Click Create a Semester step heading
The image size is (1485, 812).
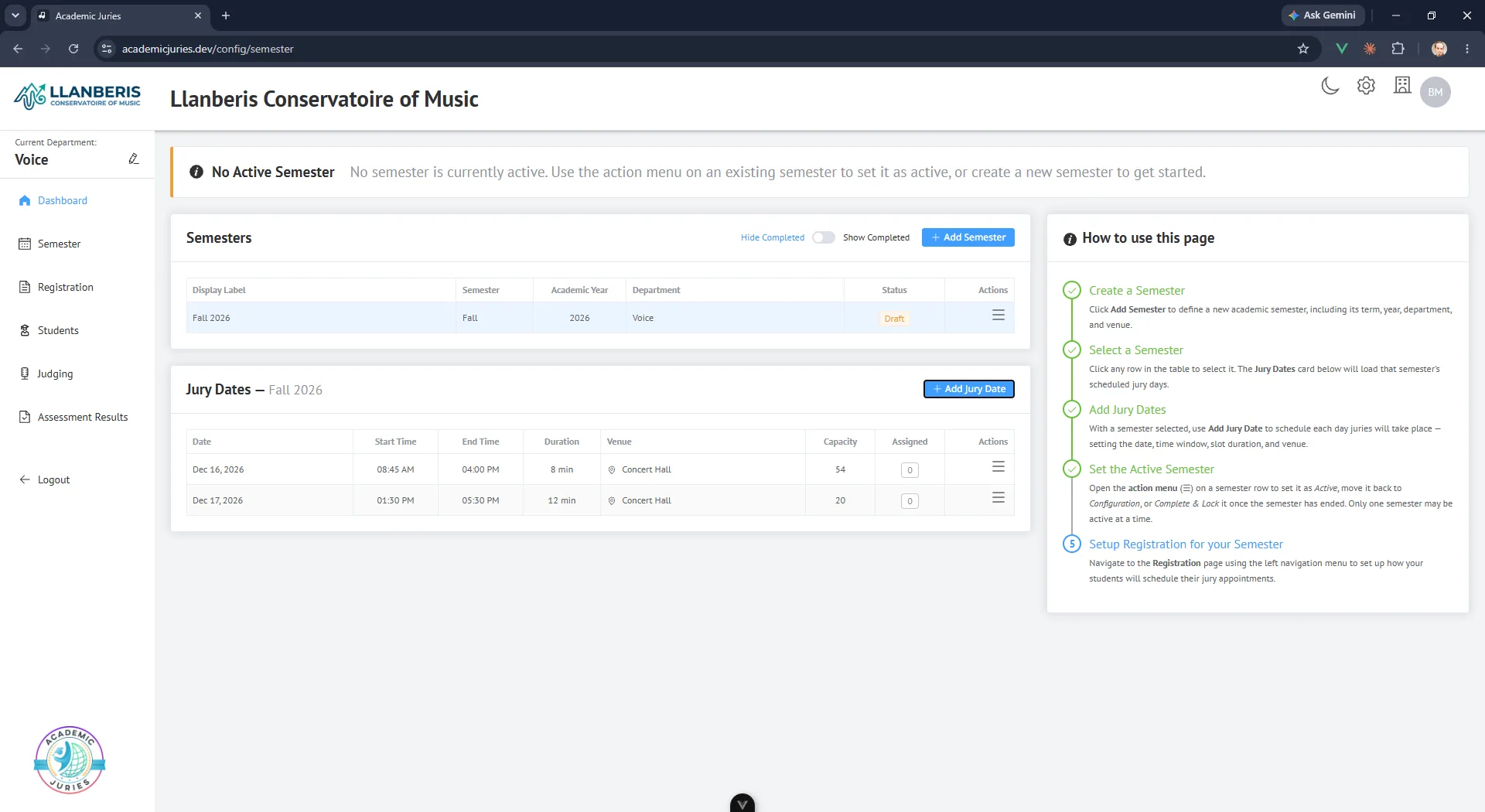click(x=1136, y=291)
